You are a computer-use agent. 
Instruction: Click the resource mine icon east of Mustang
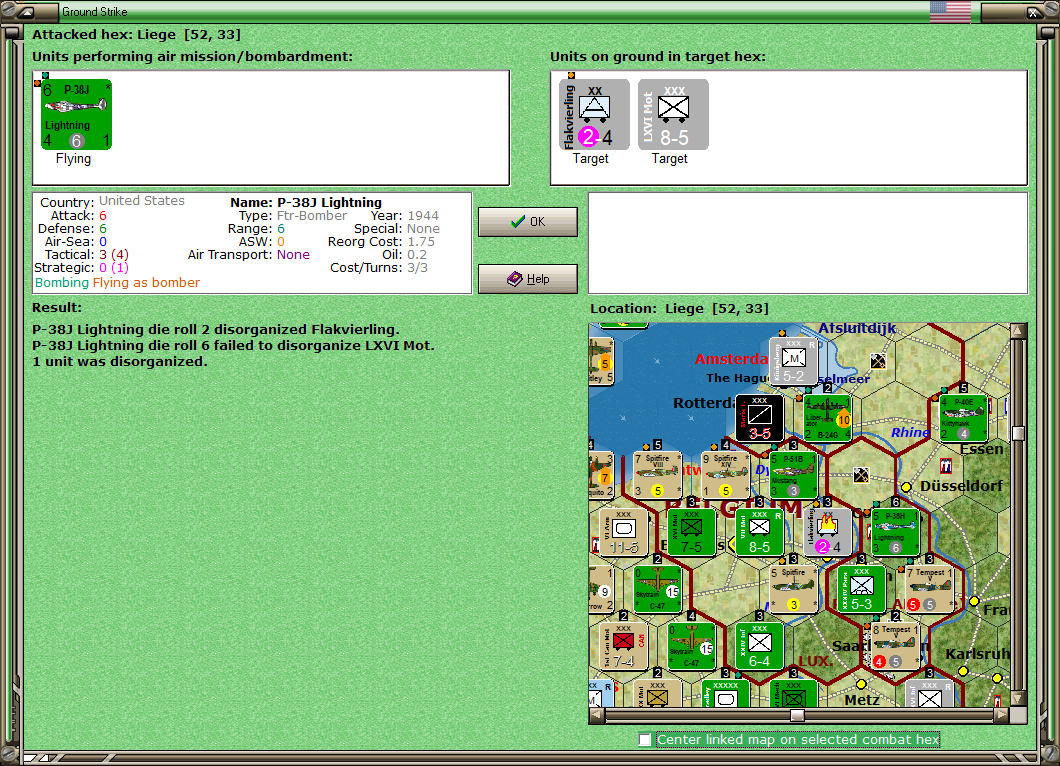tap(861, 475)
